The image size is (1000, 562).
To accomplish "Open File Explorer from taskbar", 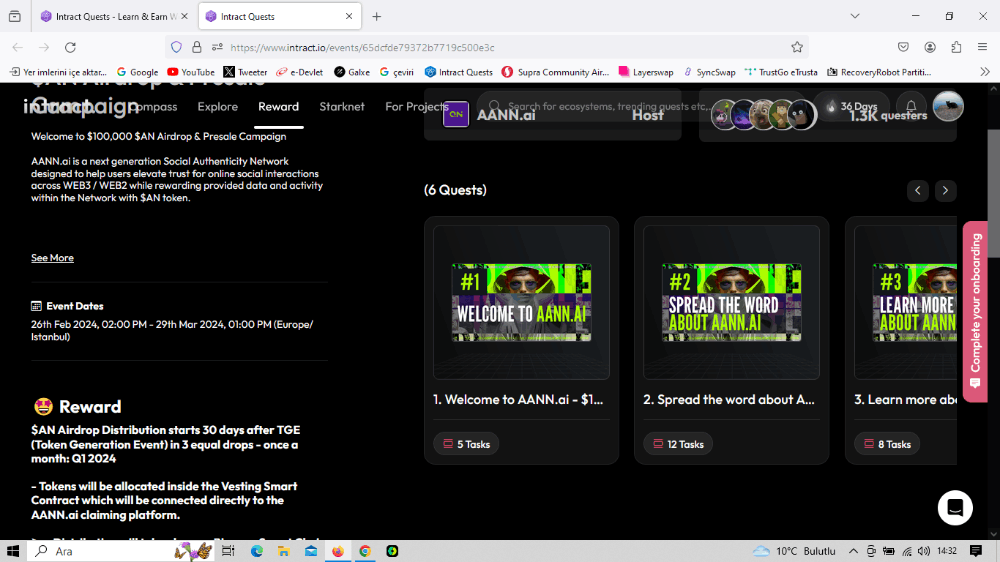I will 283,551.
